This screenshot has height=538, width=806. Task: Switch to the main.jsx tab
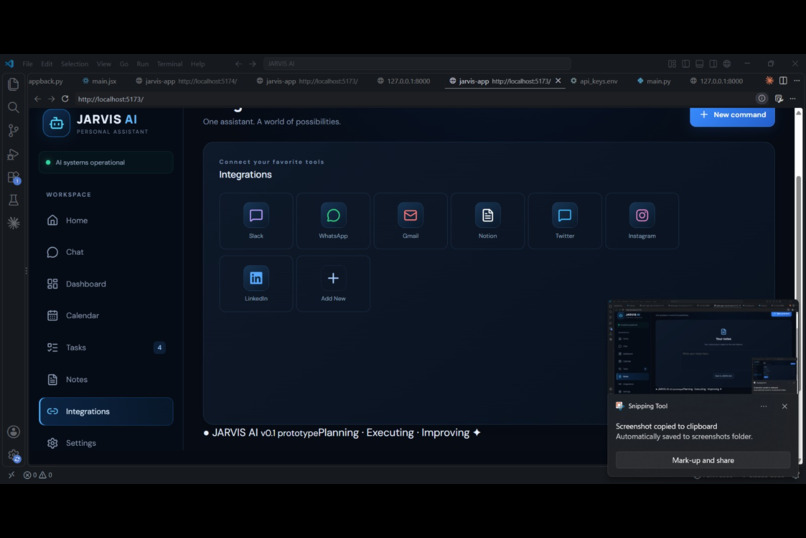point(101,81)
